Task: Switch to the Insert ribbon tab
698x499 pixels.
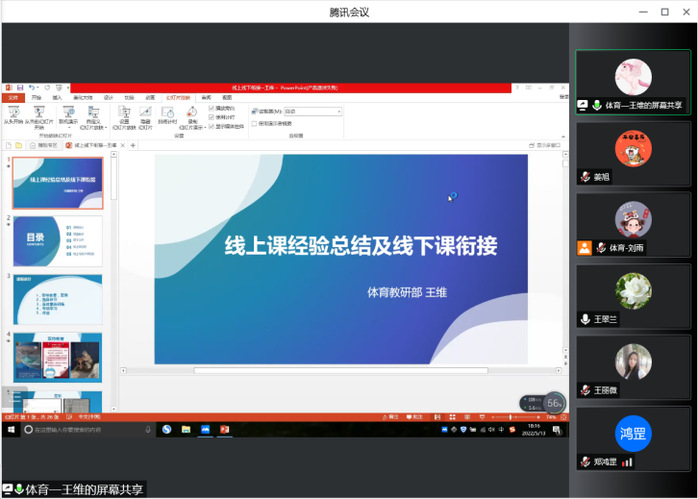Action: coord(57,98)
